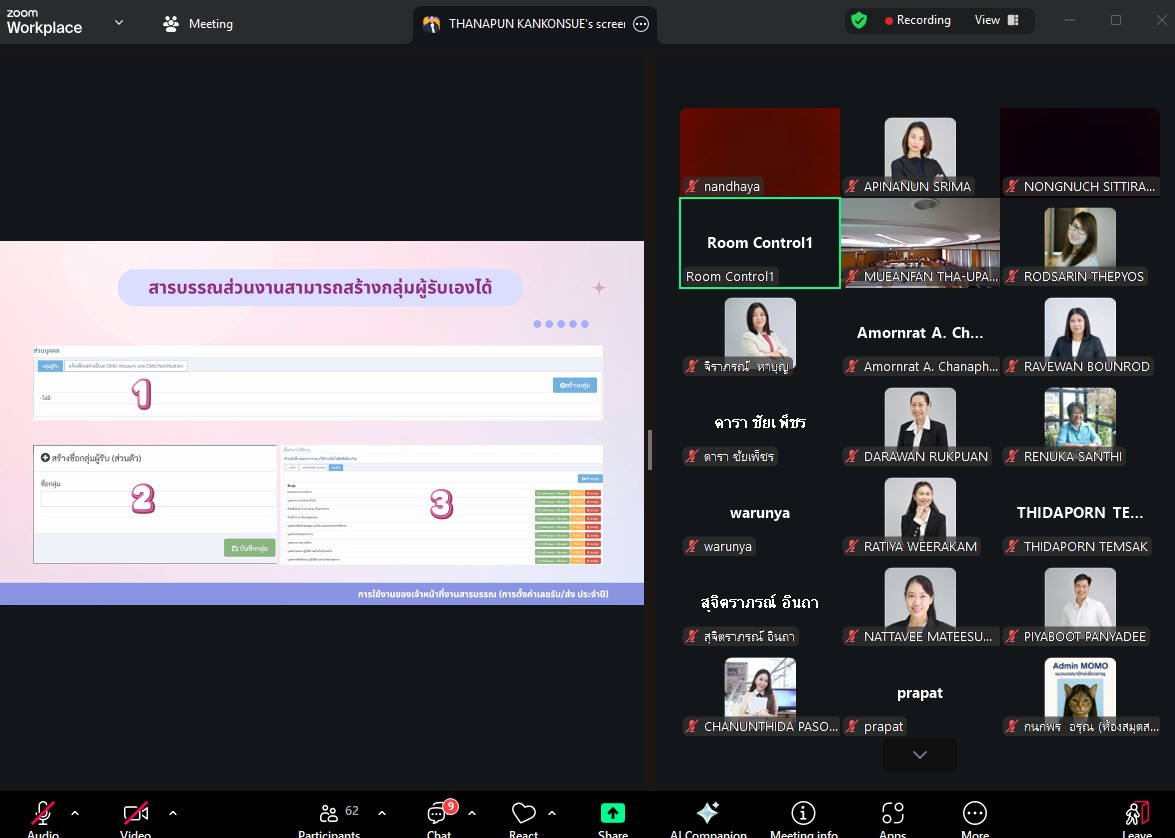
Task: Expand participants options arrow
Action: (382, 813)
